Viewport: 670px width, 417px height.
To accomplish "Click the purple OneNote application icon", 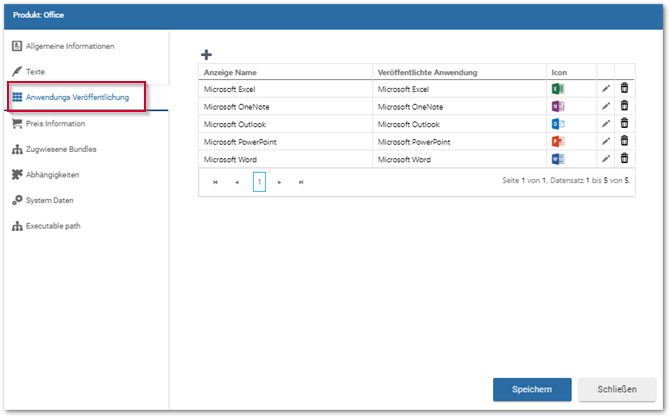I will coord(558,106).
